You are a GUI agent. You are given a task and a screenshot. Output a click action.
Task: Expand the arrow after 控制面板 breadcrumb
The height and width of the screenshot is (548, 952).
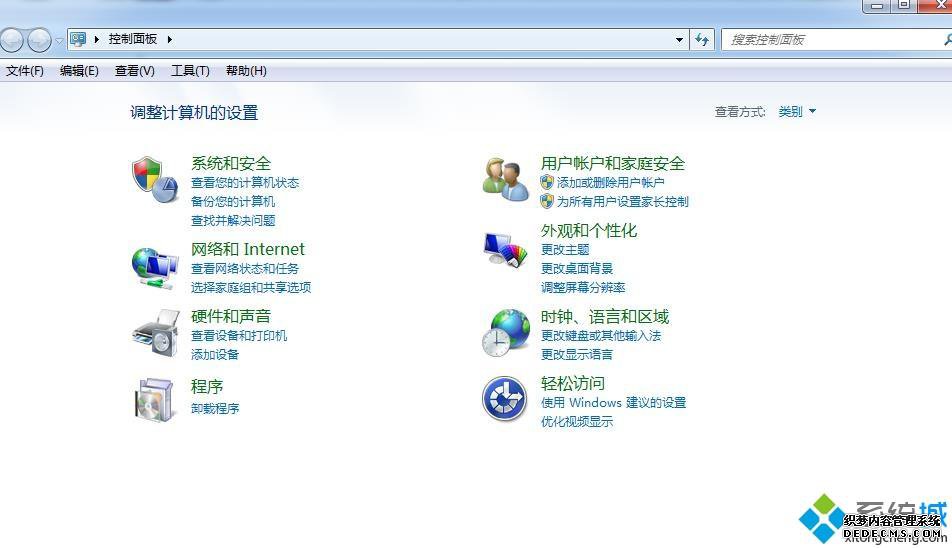[x=169, y=39]
